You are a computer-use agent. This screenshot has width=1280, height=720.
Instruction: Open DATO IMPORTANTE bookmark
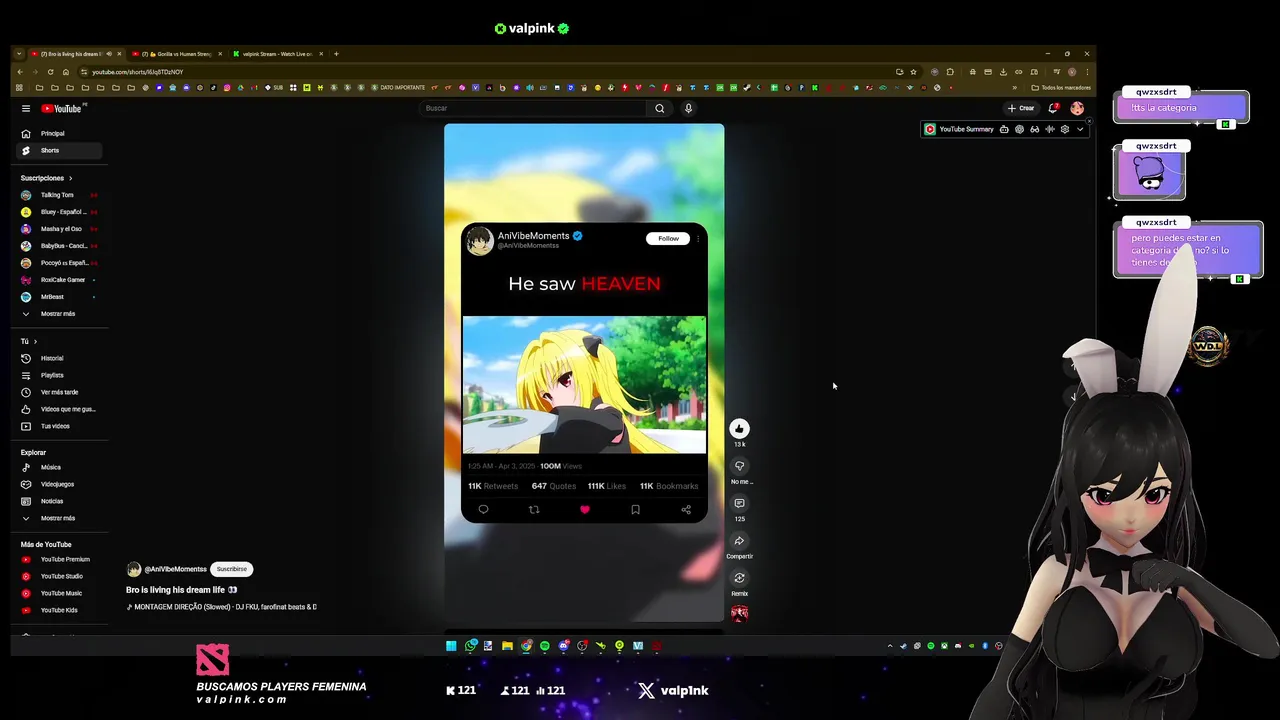coord(399,88)
